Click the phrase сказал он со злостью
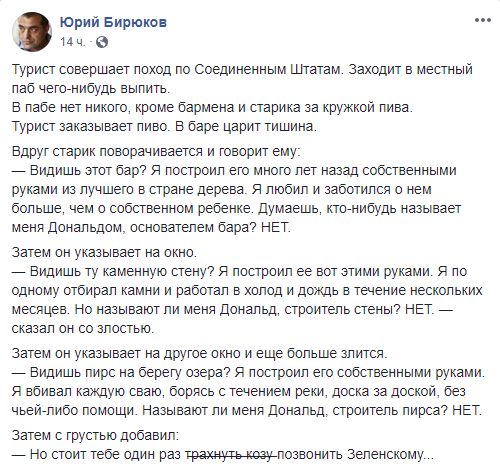 pos(83,328)
